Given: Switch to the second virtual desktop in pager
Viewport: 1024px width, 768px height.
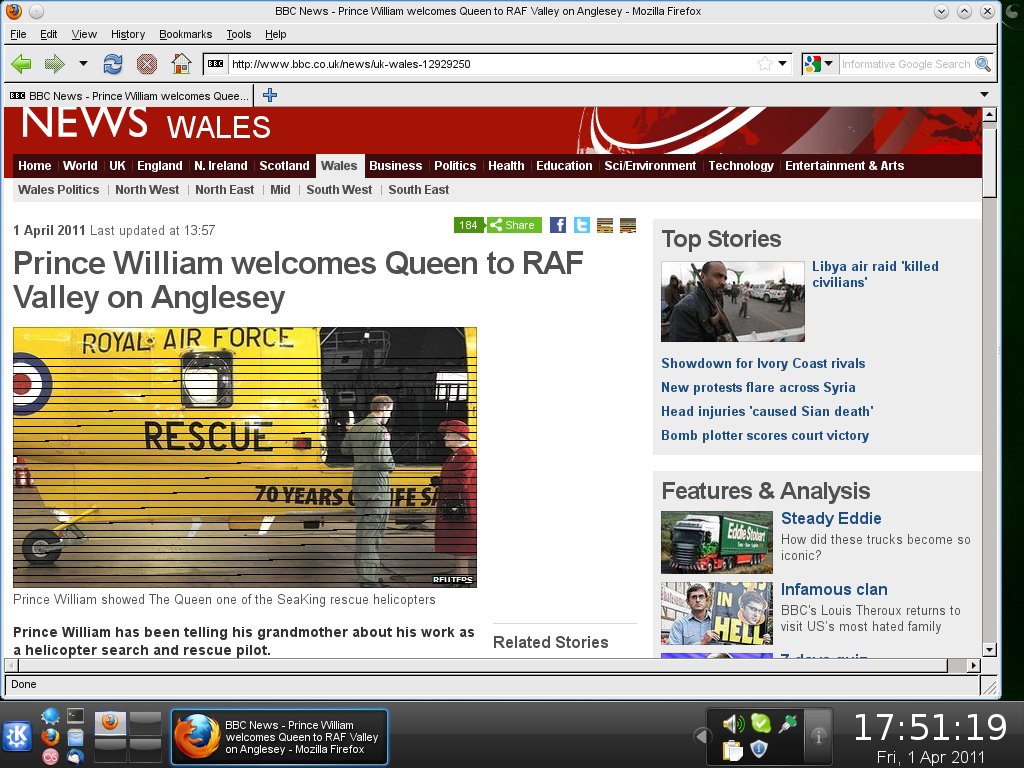Looking at the screenshot, I should 145,723.
